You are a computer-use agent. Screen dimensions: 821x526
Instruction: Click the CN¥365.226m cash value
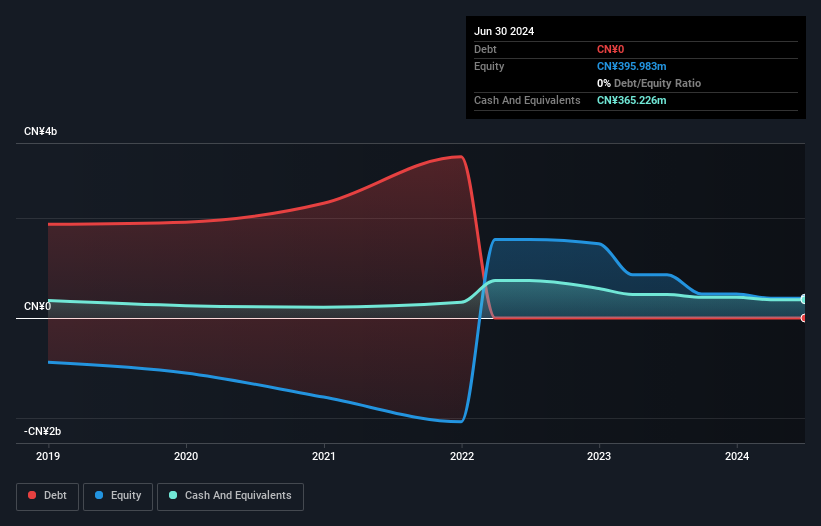(x=631, y=100)
